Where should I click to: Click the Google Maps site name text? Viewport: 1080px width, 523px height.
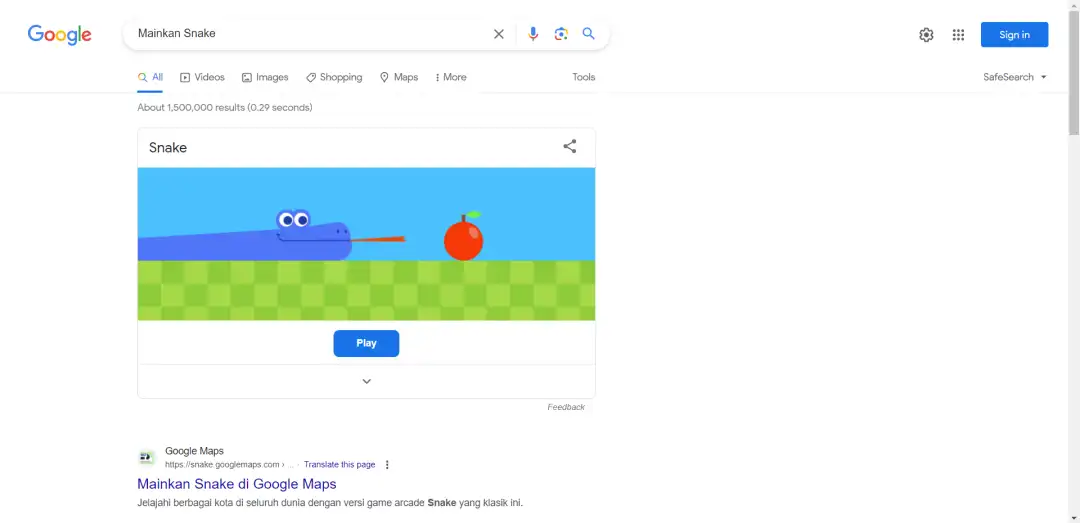[194, 451]
